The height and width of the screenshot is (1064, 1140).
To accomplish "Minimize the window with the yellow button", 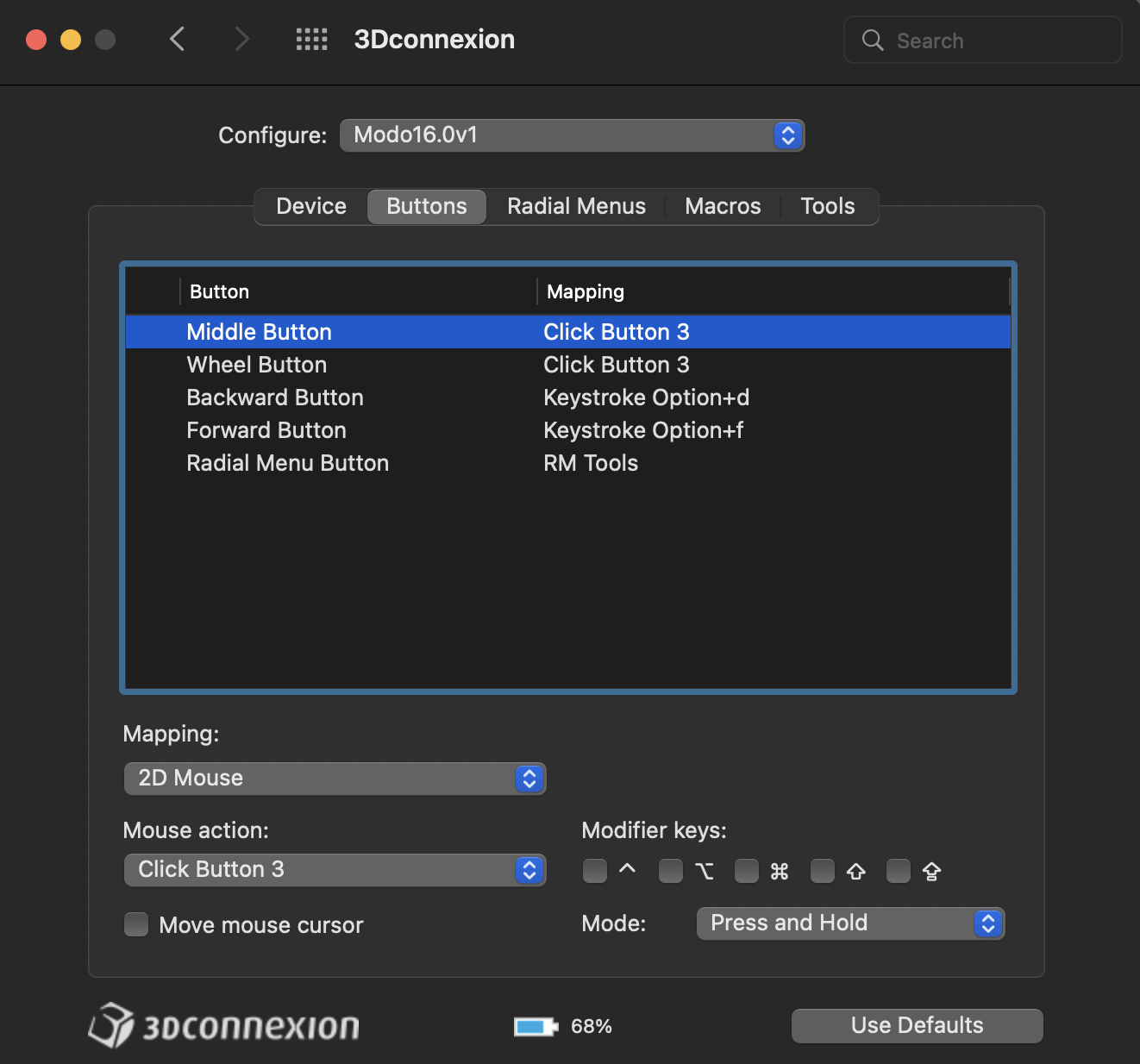I will pos(71,40).
